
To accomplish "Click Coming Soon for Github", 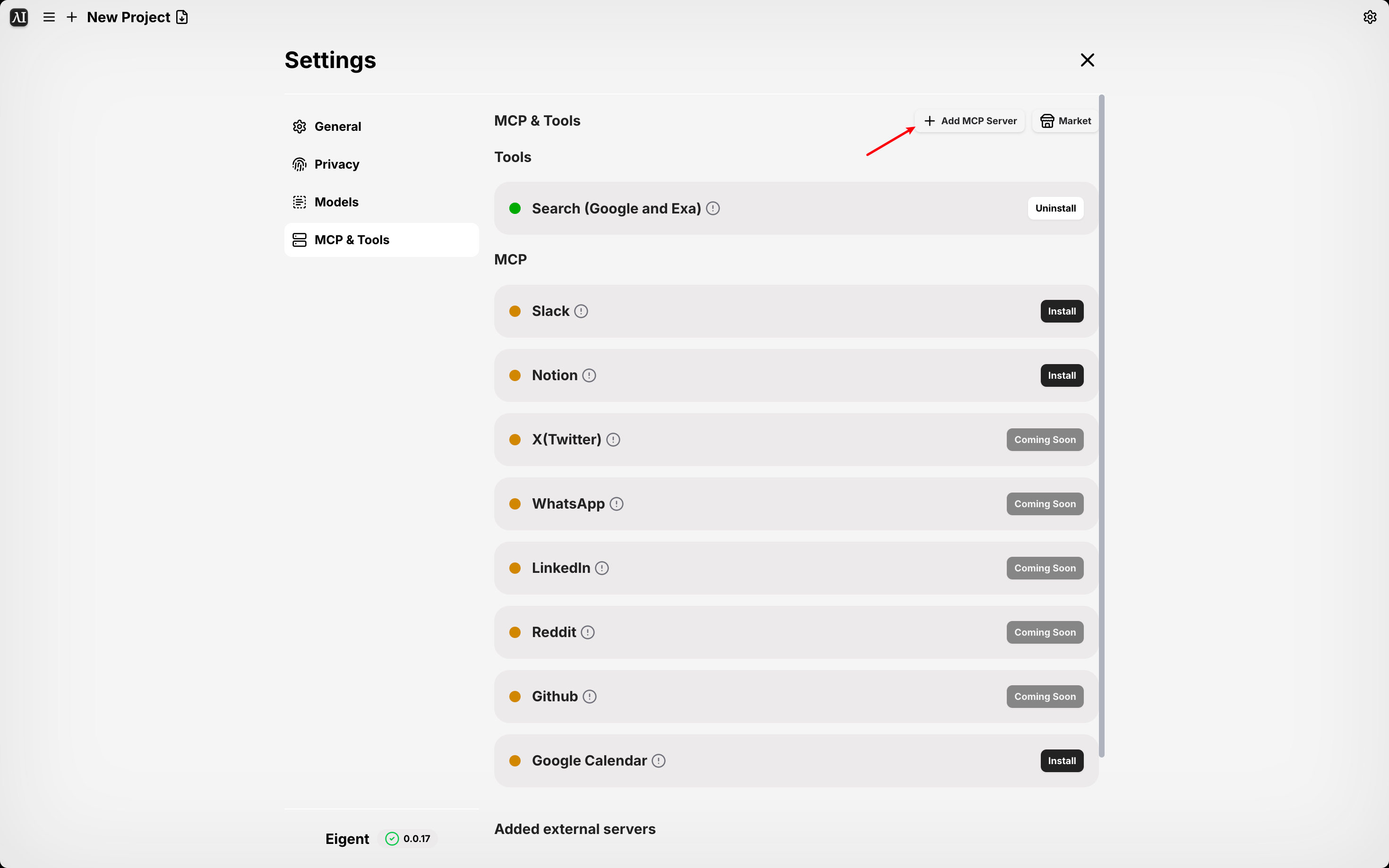I will pyautogui.click(x=1045, y=697).
